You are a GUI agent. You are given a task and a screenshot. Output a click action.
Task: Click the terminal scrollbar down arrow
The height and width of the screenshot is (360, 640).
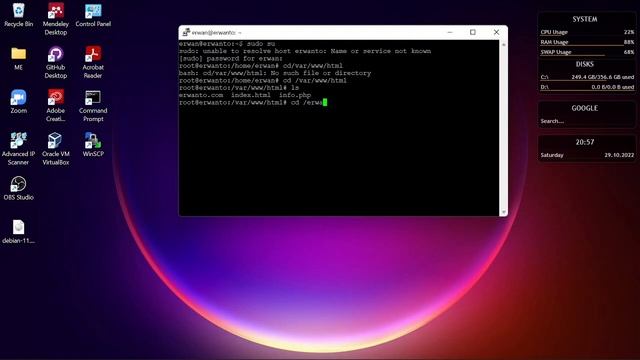[x=503, y=212]
